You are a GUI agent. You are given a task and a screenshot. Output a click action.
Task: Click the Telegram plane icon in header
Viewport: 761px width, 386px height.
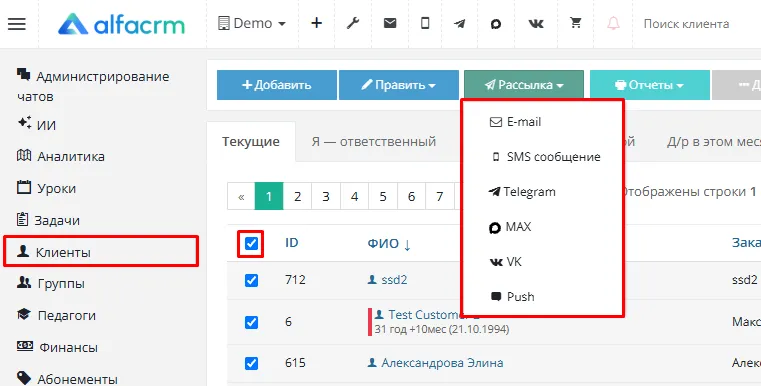[460, 23]
